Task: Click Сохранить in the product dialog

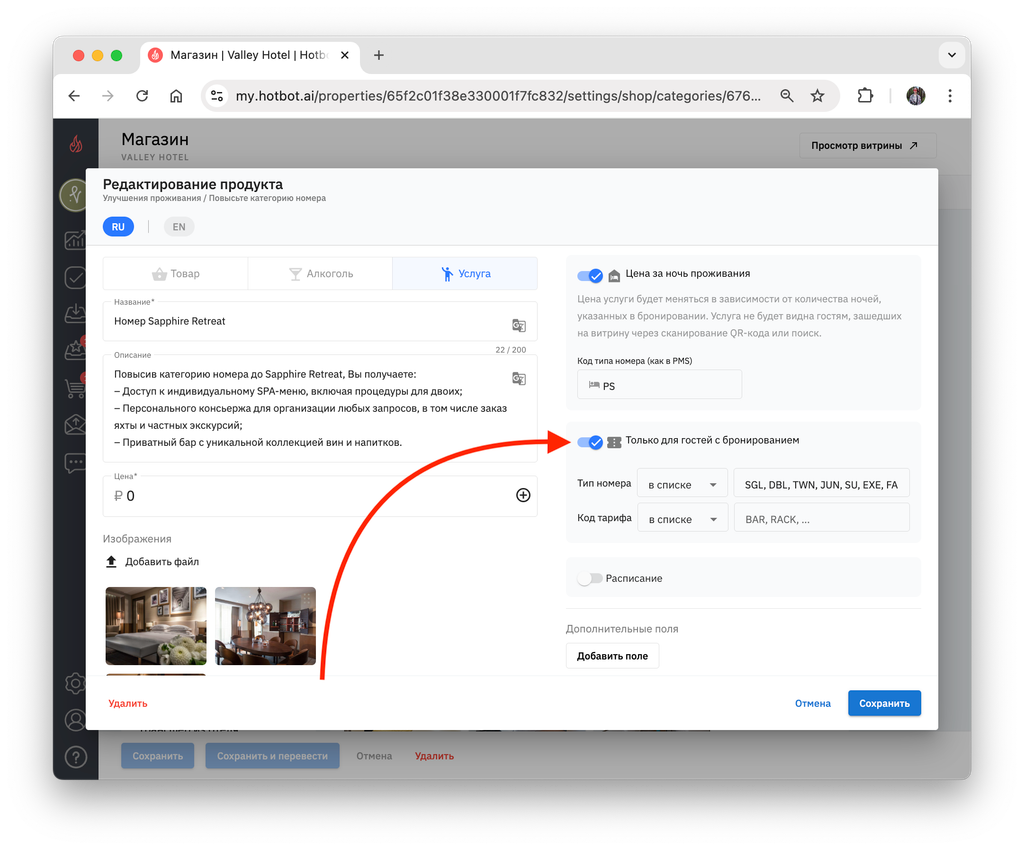Action: (x=884, y=703)
